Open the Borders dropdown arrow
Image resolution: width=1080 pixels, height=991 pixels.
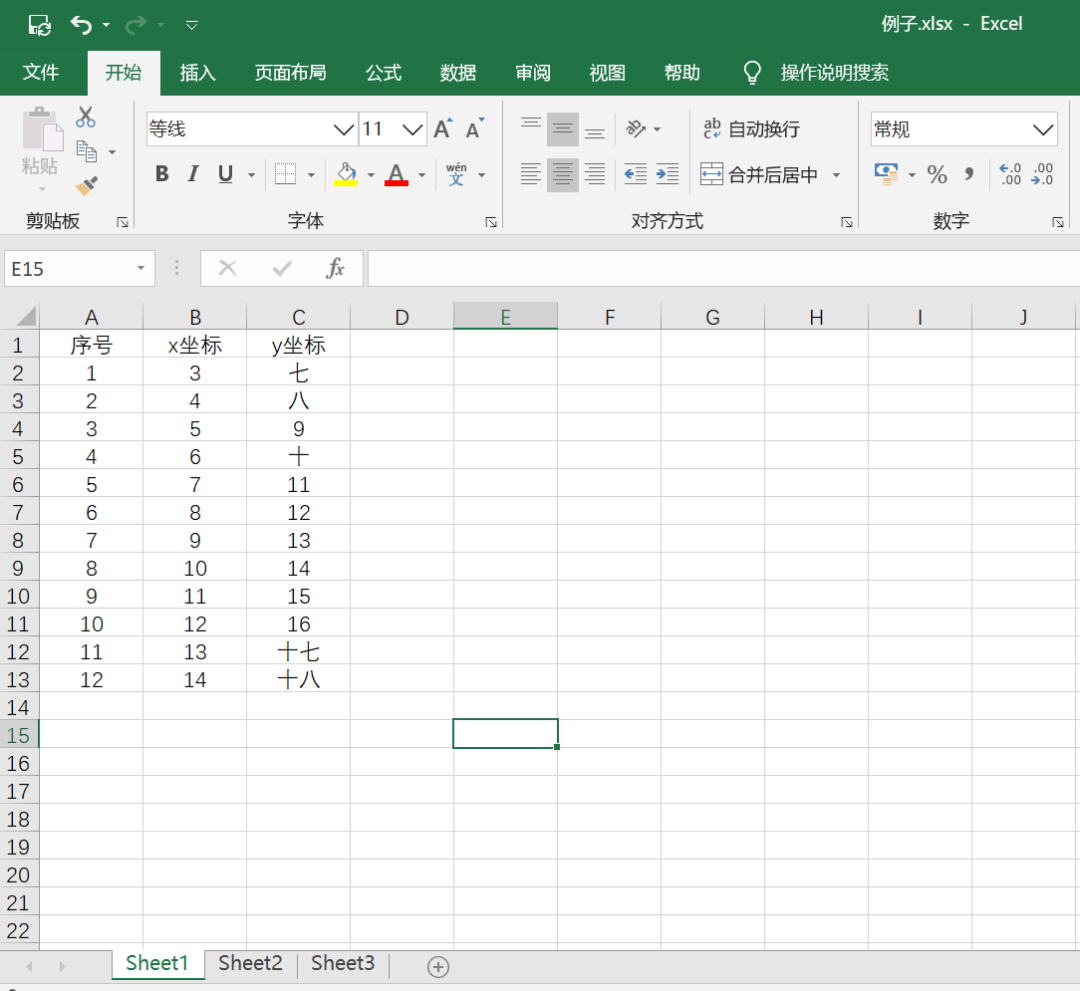click(311, 175)
